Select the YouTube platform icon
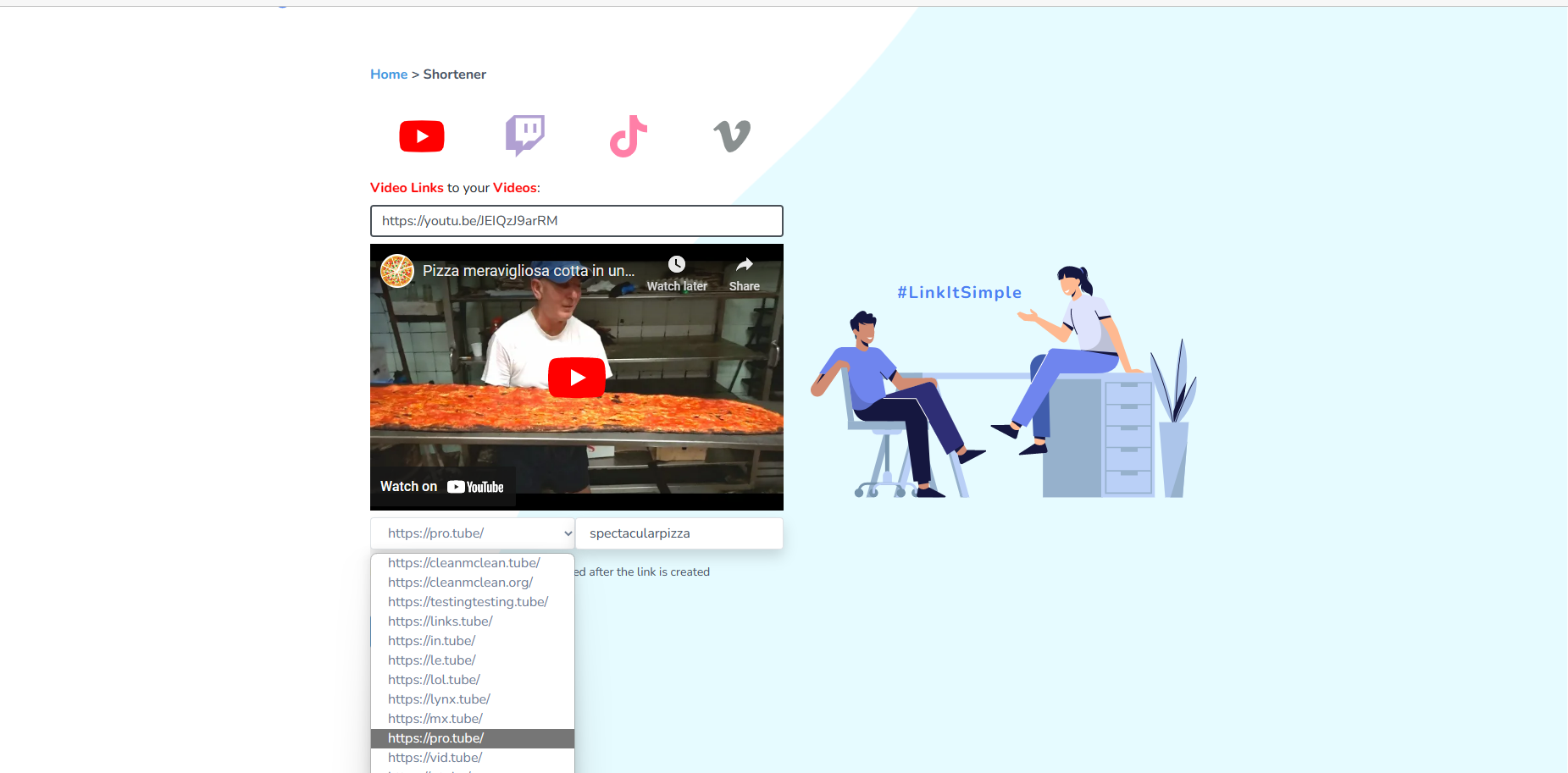This screenshot has width=1568, height=773. 422,136
